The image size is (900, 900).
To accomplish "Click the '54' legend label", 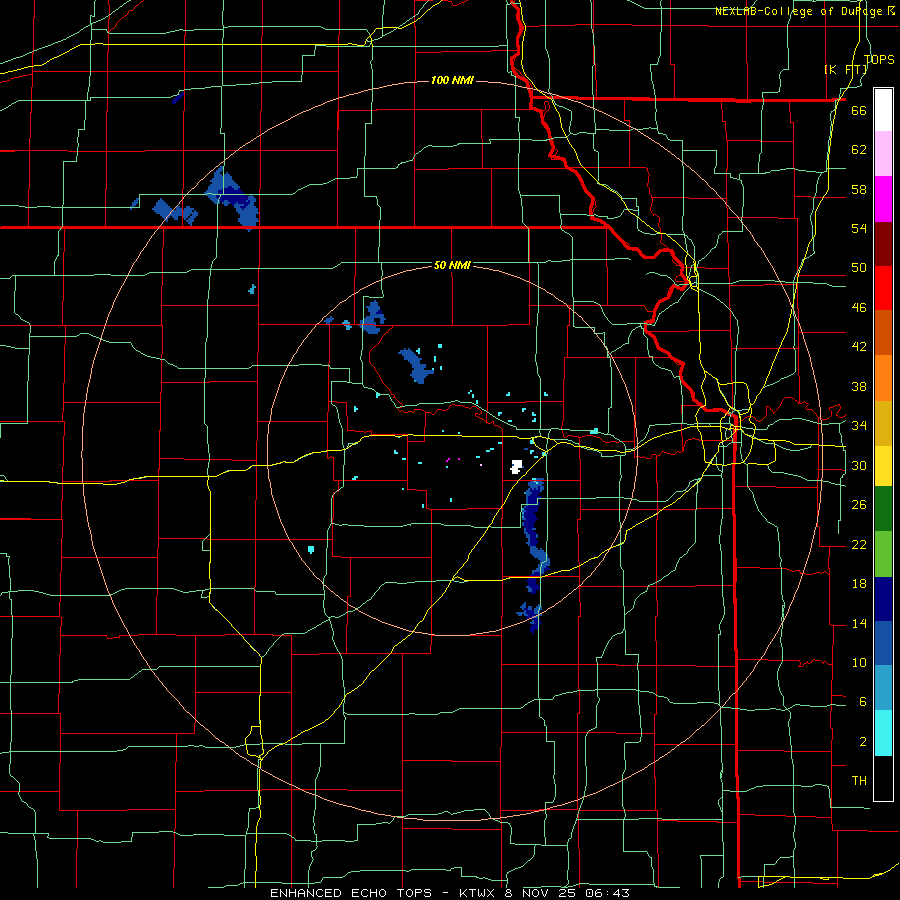I will tap(859, 228).
